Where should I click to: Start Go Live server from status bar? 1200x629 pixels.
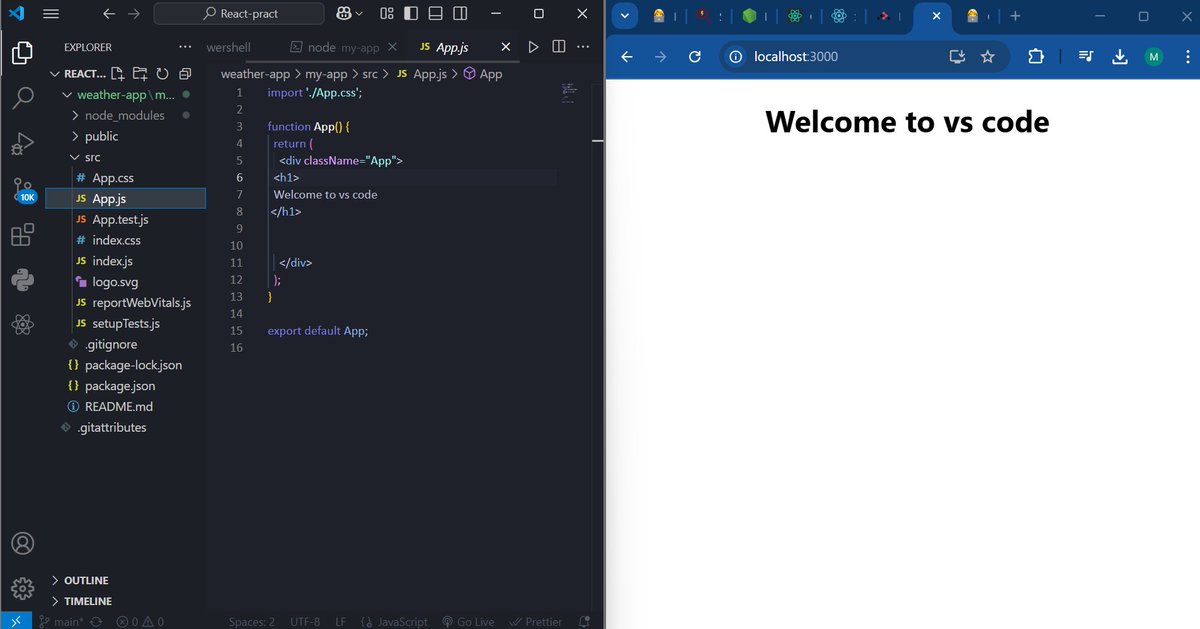pyautogui.click(x=468, y=621)
